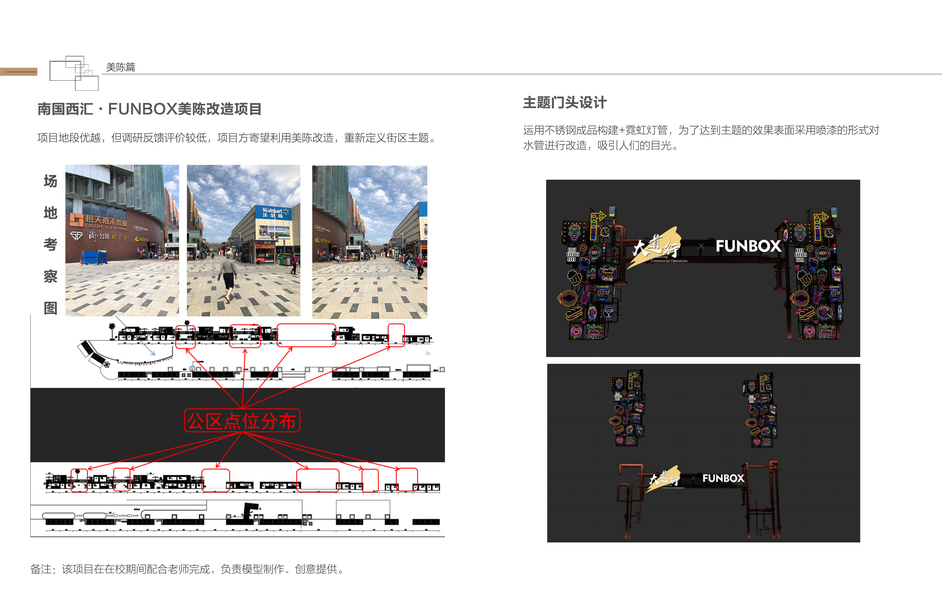The image size is (950, 600).
Task: Click the red 公区点位分布 label
Action: [242, 421]
